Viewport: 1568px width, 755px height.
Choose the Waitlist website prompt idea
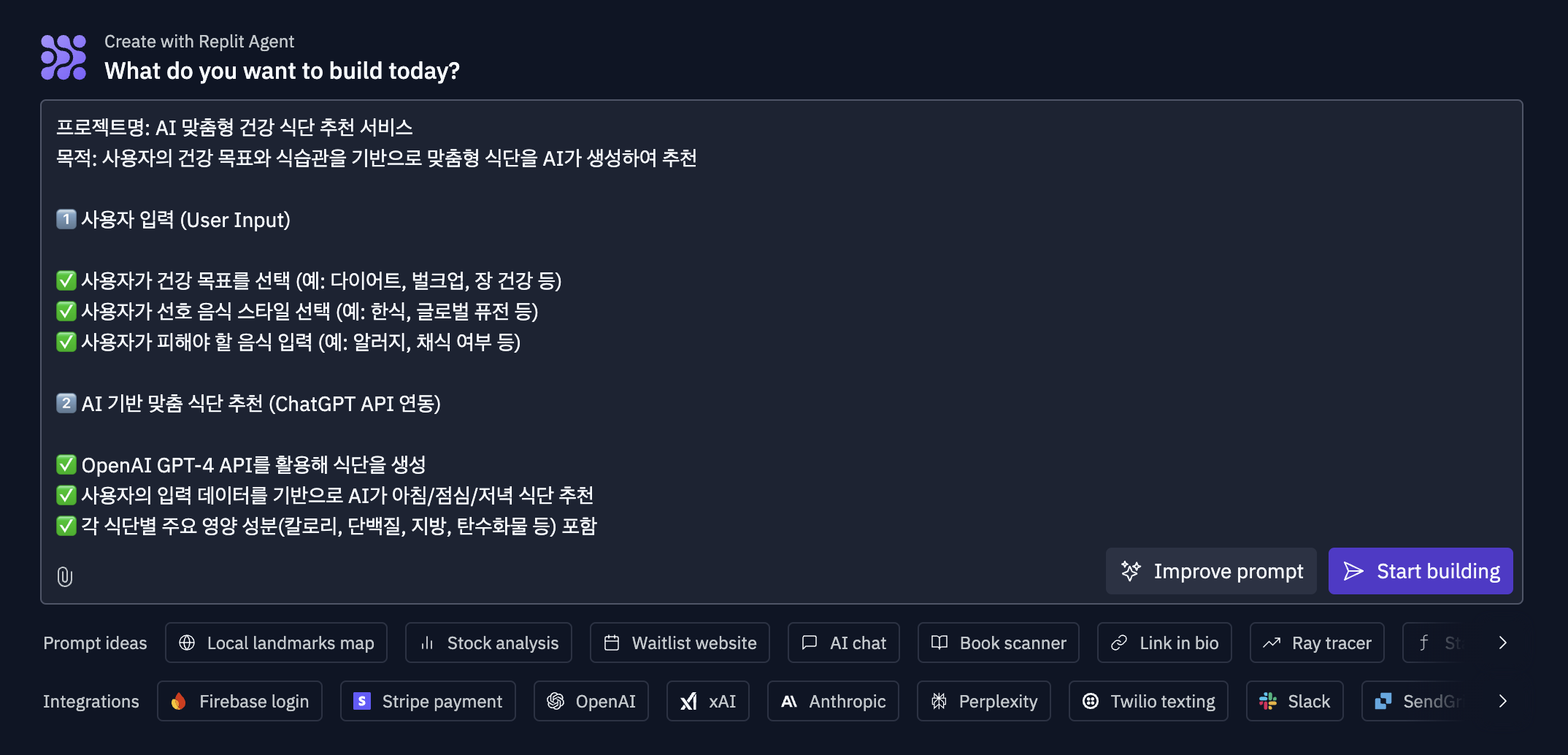click(680, 643)
